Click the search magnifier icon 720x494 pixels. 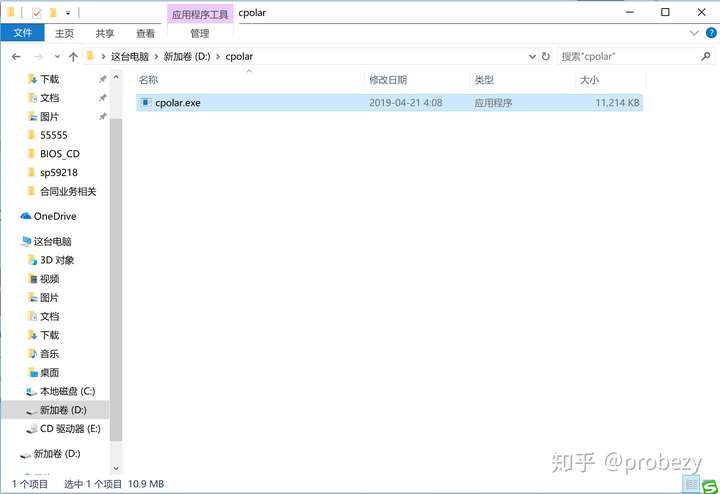click(x=706, y=56)
